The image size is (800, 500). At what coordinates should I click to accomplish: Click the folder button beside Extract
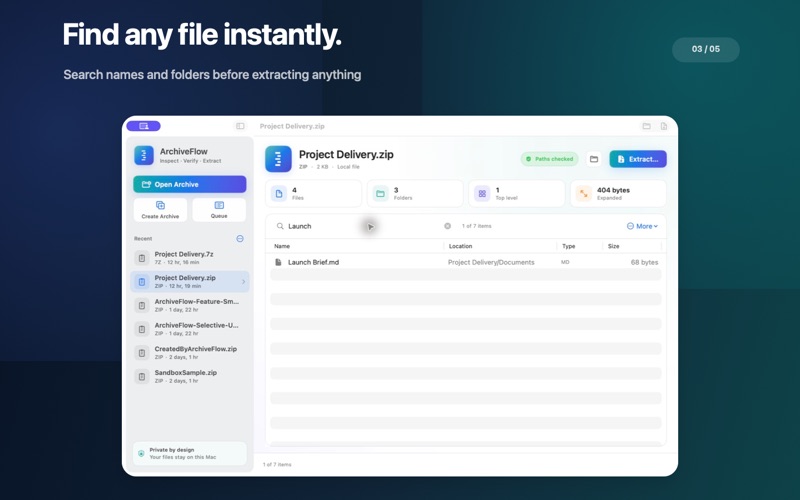pos(594,159)
